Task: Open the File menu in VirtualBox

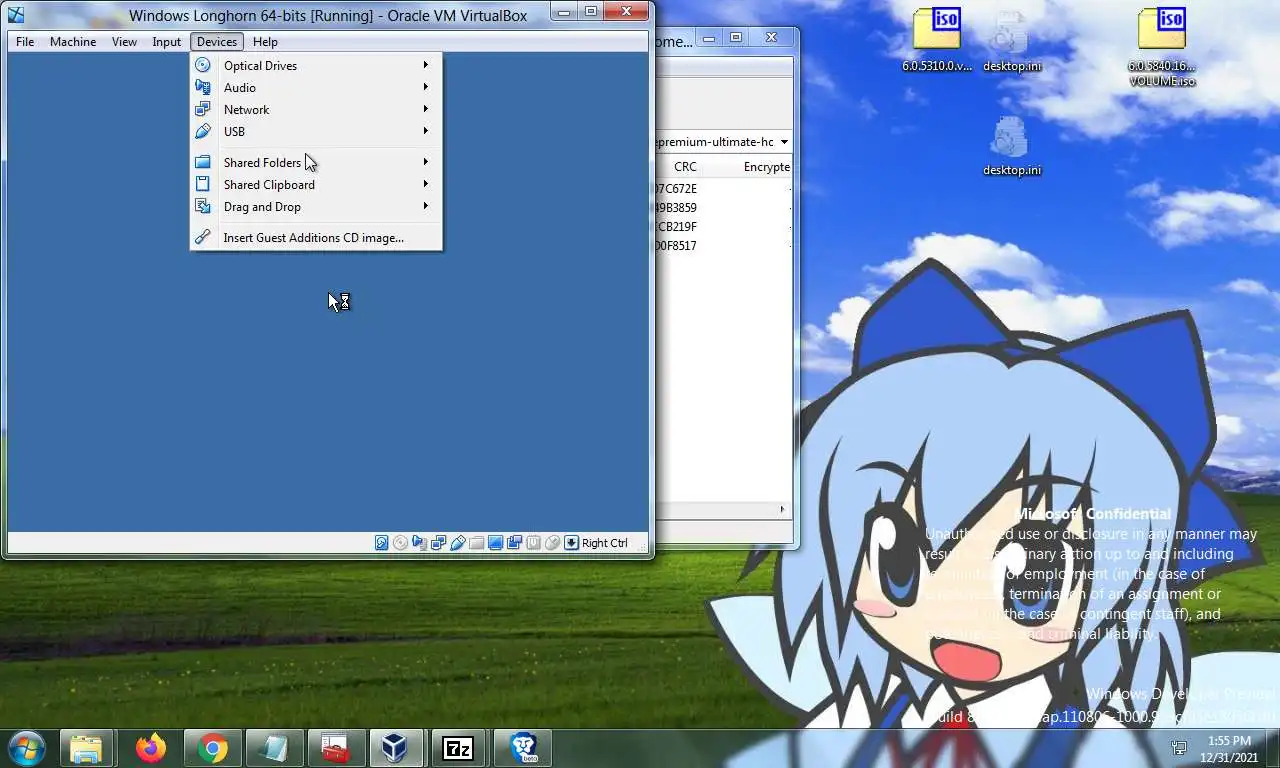Action: click(x=25, y=42)
